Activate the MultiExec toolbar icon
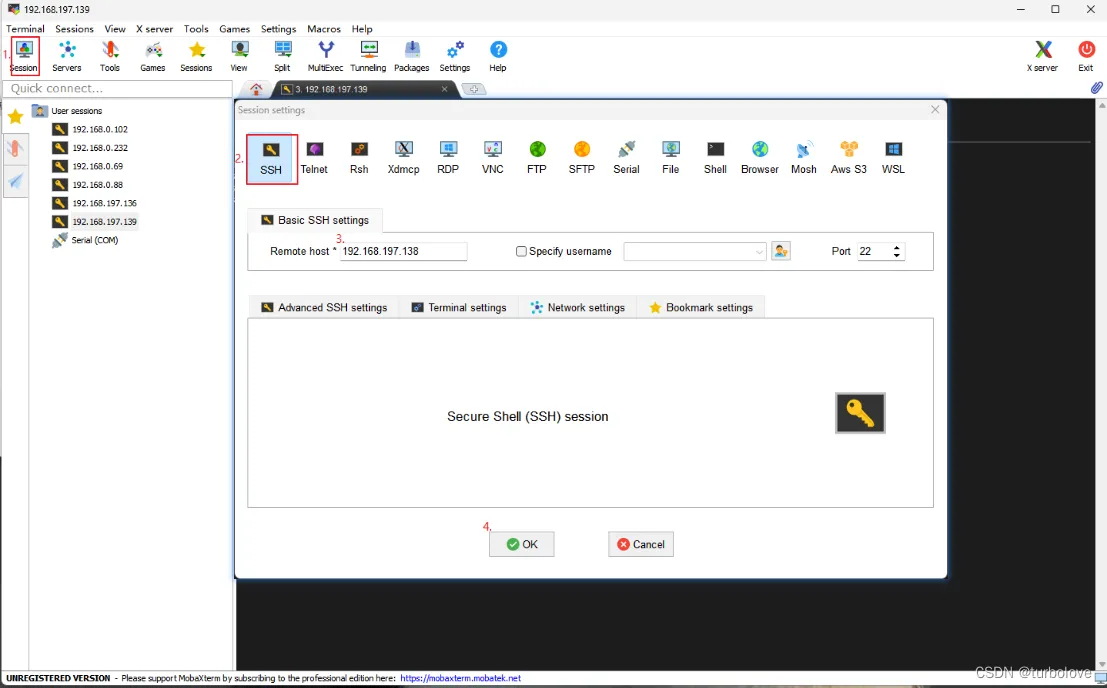This screenshot has height=688, width=1107. click(325, 56)
